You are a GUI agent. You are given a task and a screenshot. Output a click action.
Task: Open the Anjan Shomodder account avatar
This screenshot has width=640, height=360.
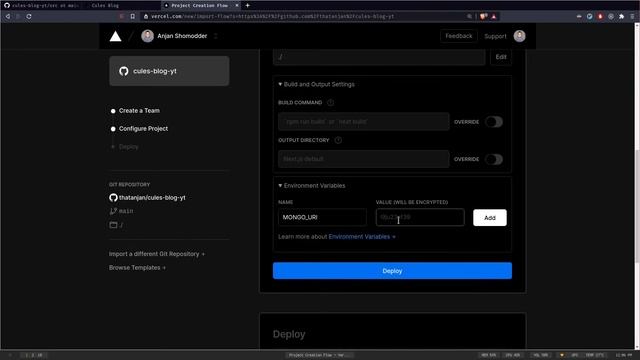(x=147, y=36)
